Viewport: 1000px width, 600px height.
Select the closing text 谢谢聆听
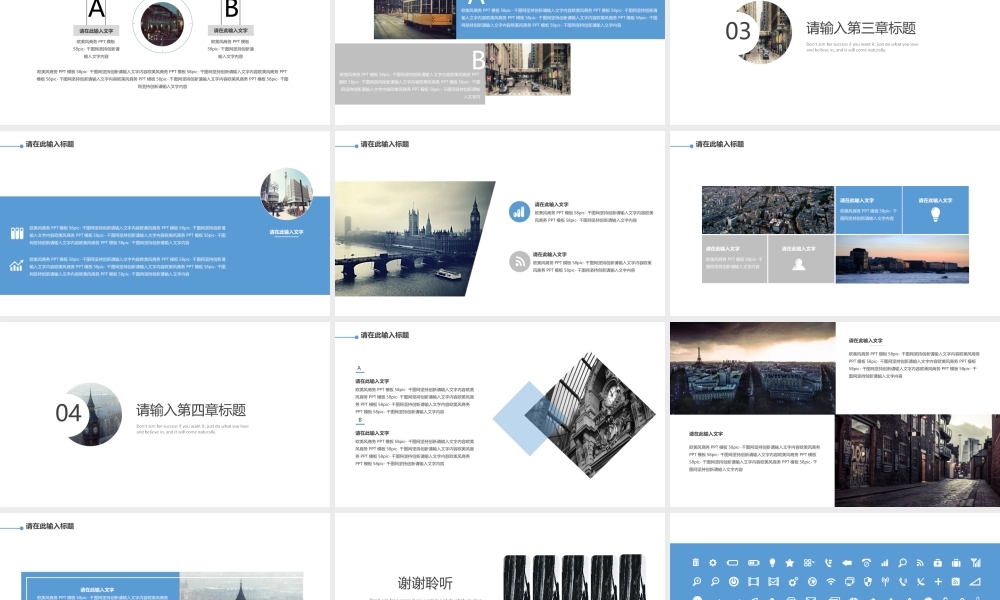point(425,583)
